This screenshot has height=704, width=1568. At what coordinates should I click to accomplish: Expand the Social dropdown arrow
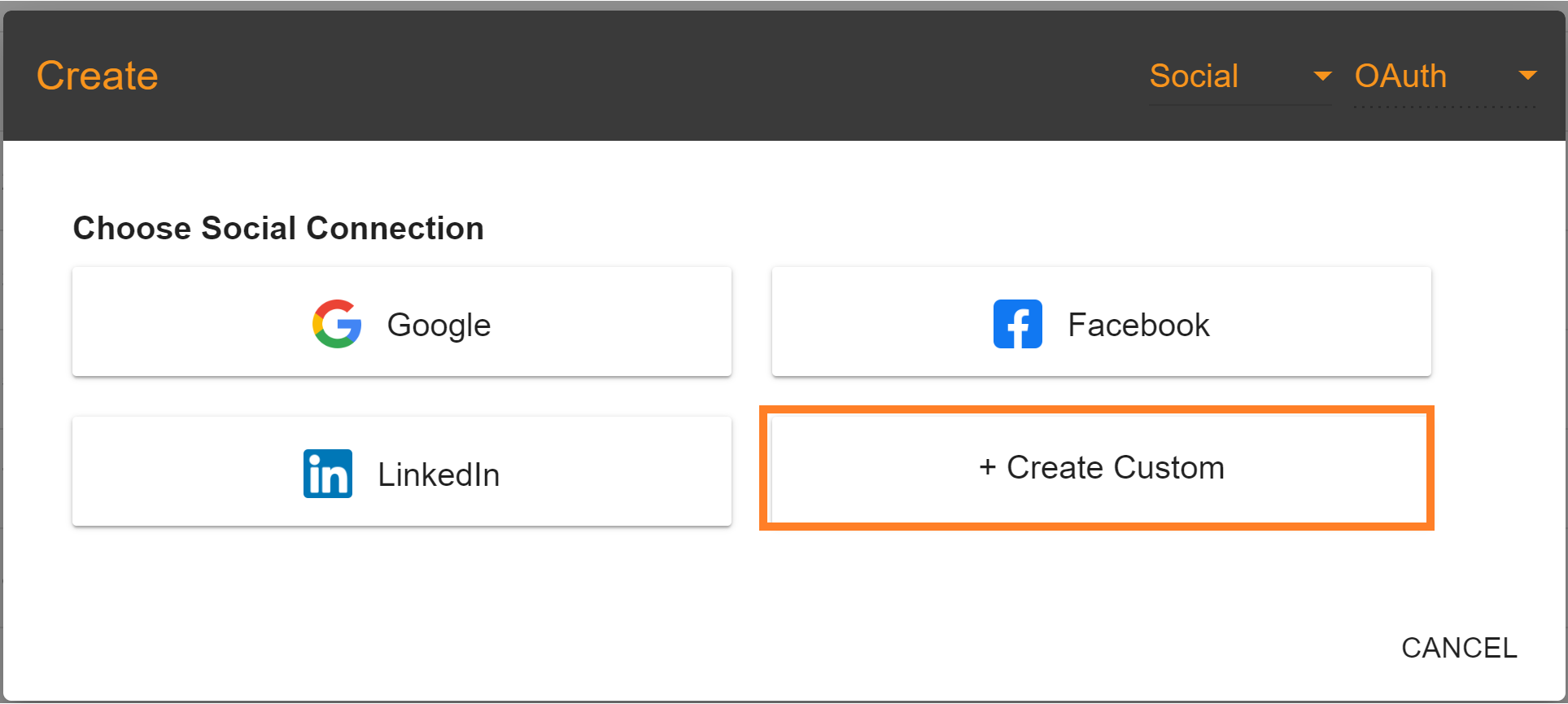coord(1322,76)
